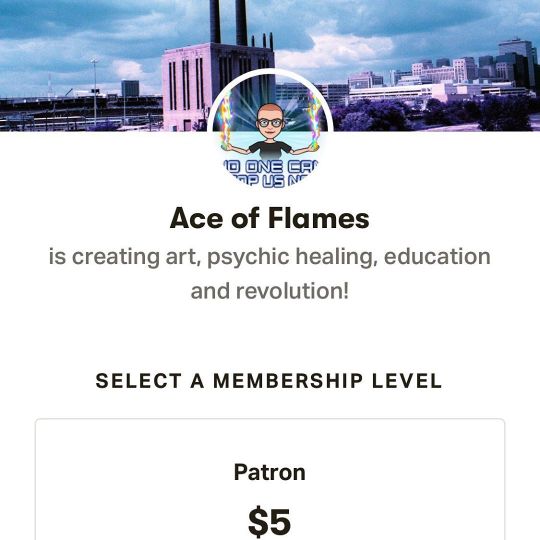Click the "SELECT A MEMBERSHIP LEVEL" heading

click(x=269, y=381)
